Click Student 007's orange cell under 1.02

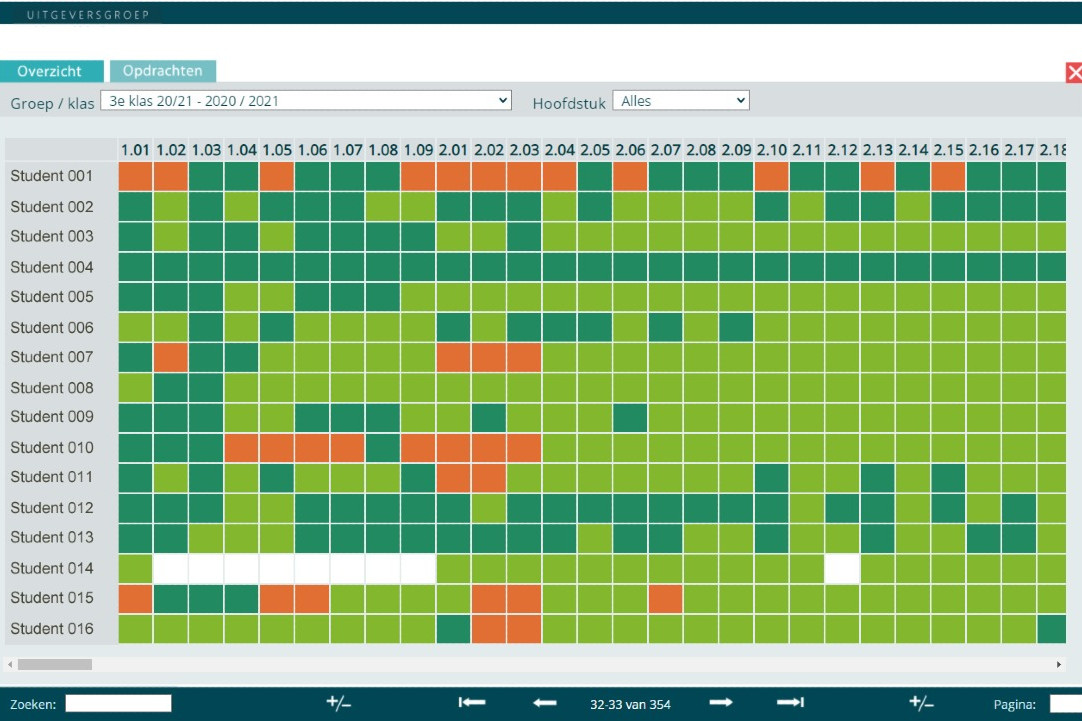tap(171, 357)
